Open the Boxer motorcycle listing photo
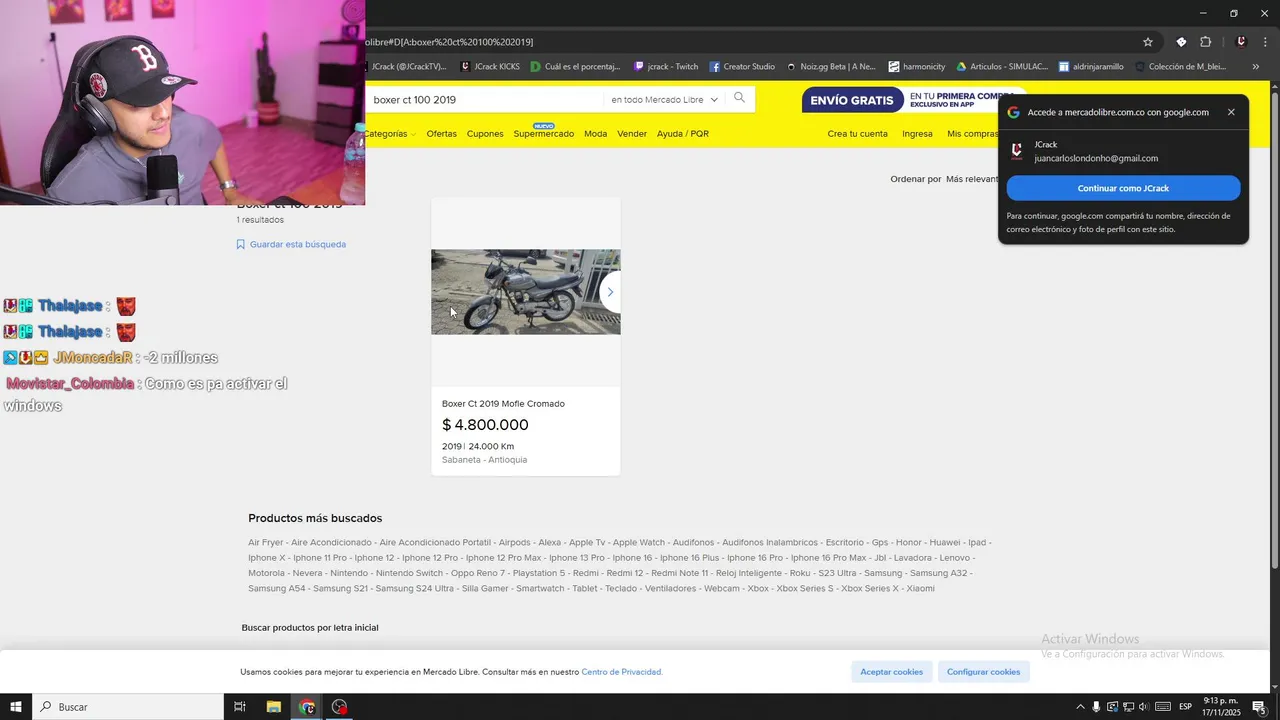1280x720 pixels. click(x=525, y=292)
